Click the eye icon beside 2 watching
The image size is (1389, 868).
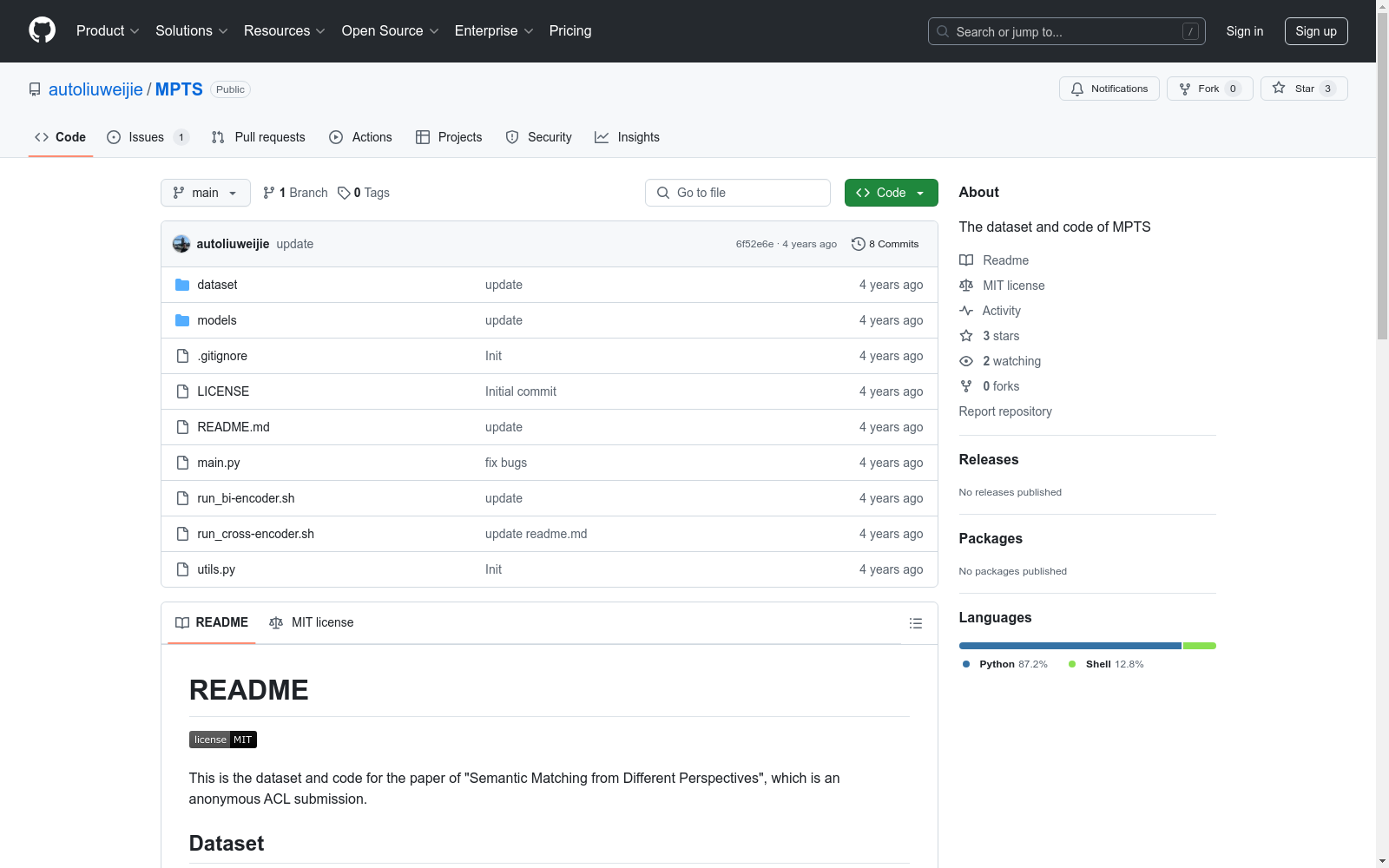pos(966,361)
